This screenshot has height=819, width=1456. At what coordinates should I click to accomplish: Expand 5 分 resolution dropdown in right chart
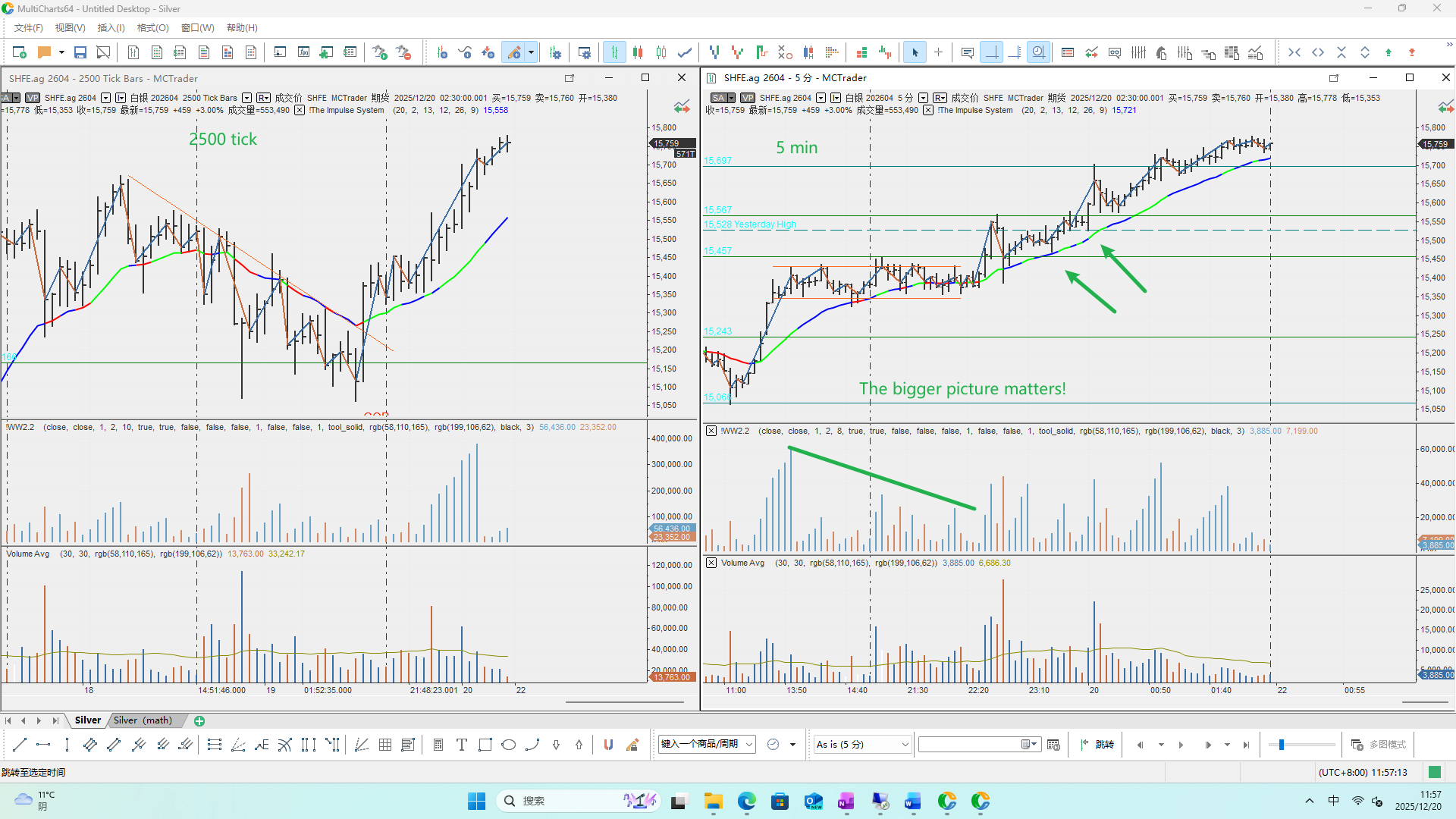pos(923,98)
